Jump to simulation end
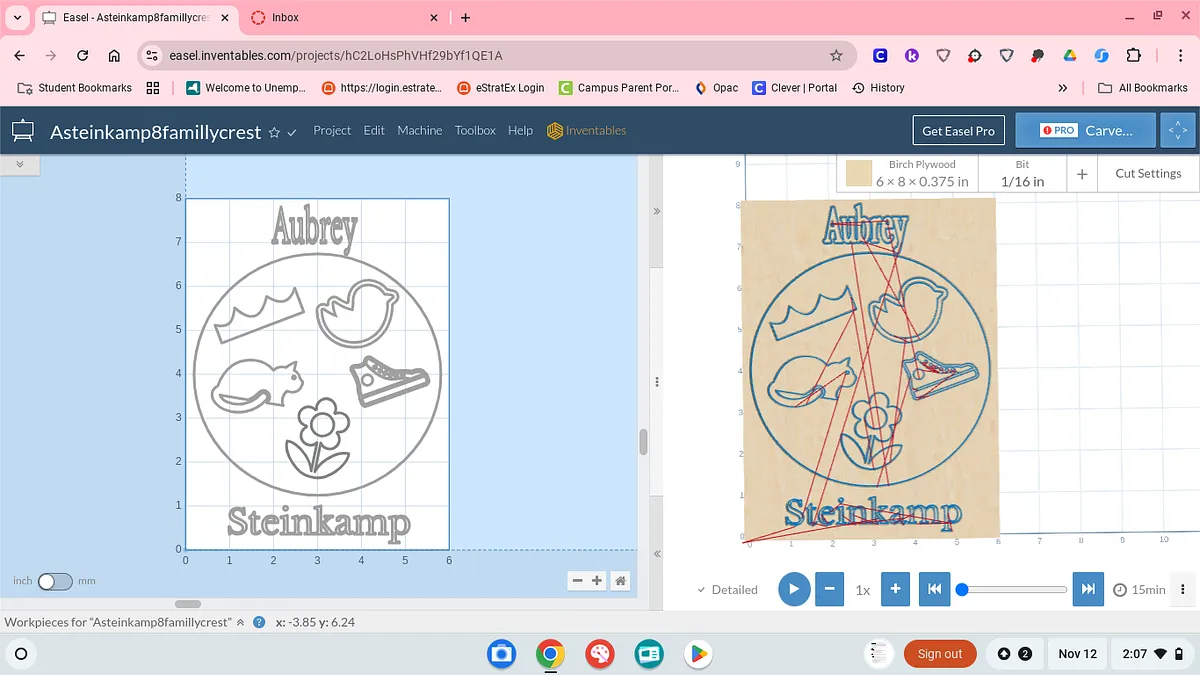This screenshot has height=675, width=1200. coord(1088,589)
